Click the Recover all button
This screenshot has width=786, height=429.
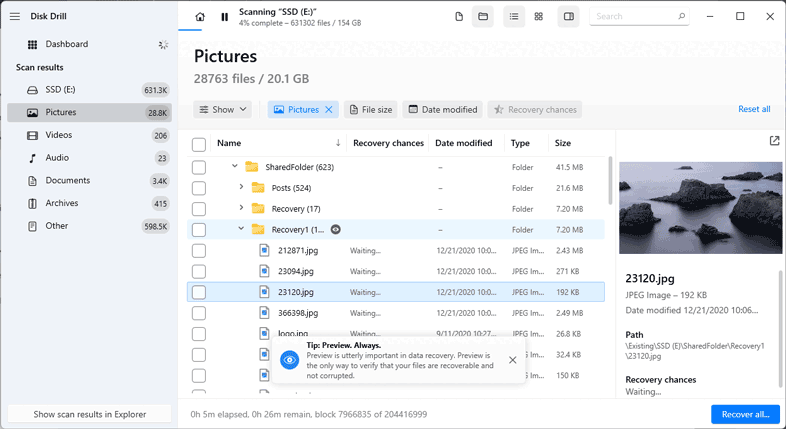tap(744, 414)
